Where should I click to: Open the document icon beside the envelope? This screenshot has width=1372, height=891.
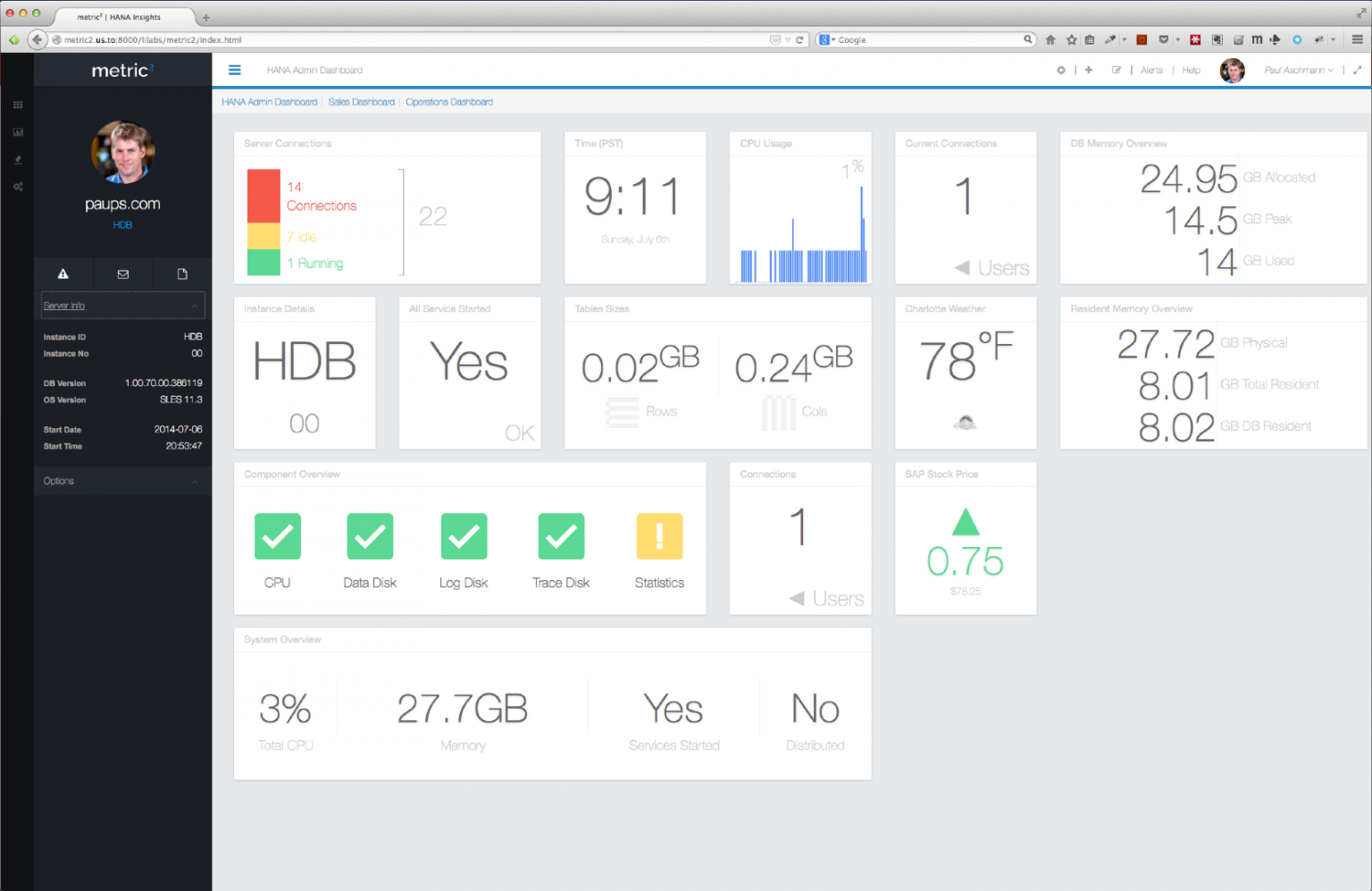point(182,273)
